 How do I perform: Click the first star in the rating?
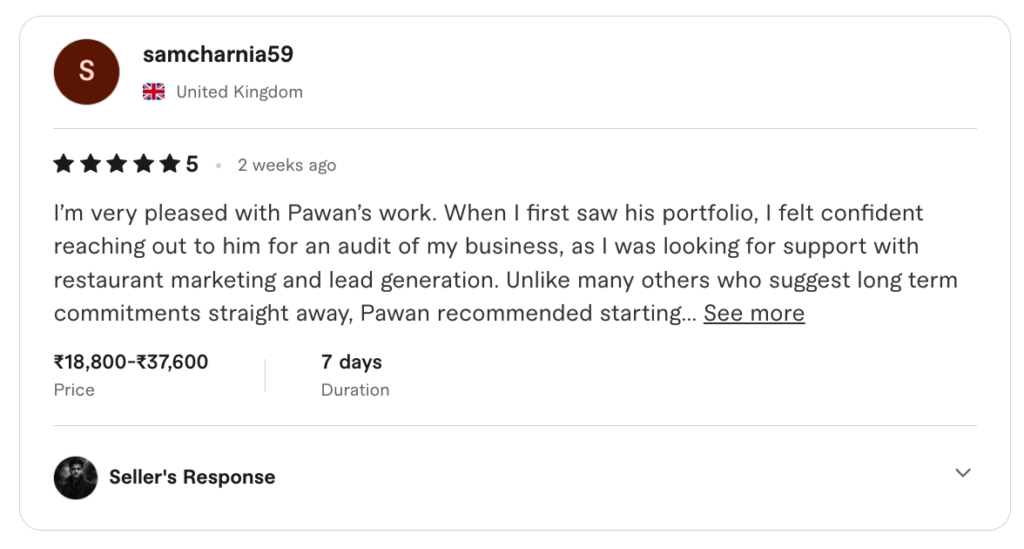point(64,164)
